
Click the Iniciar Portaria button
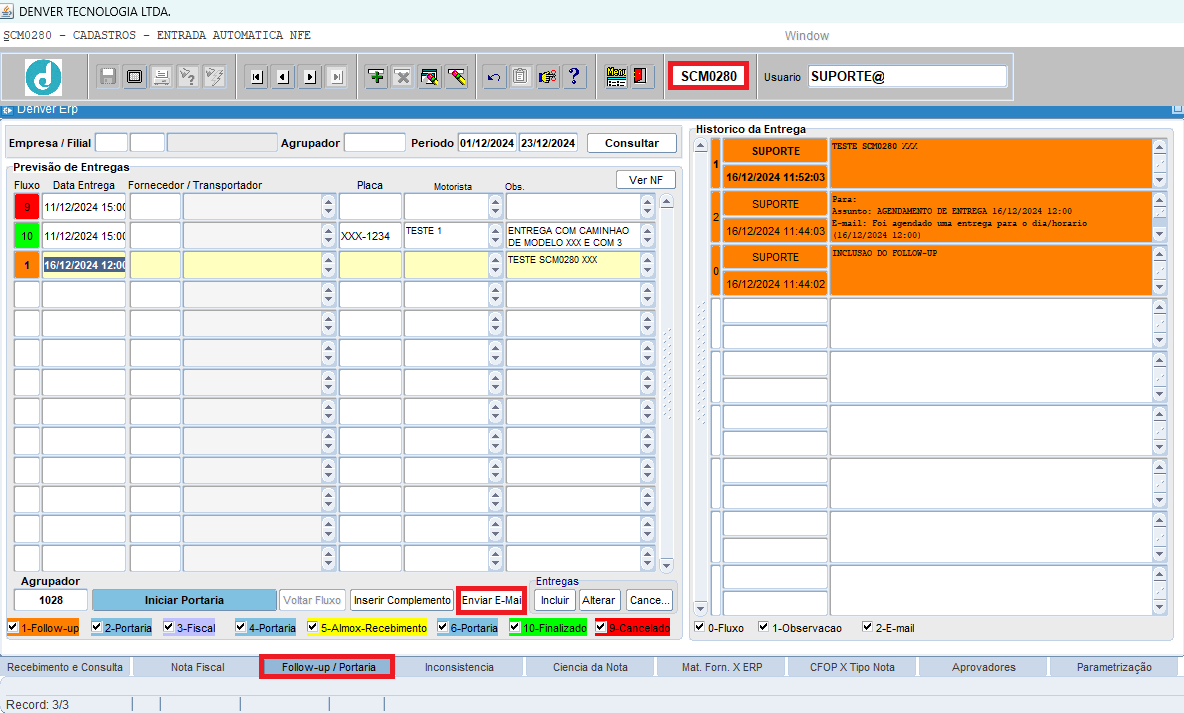[x=184, y=600]
